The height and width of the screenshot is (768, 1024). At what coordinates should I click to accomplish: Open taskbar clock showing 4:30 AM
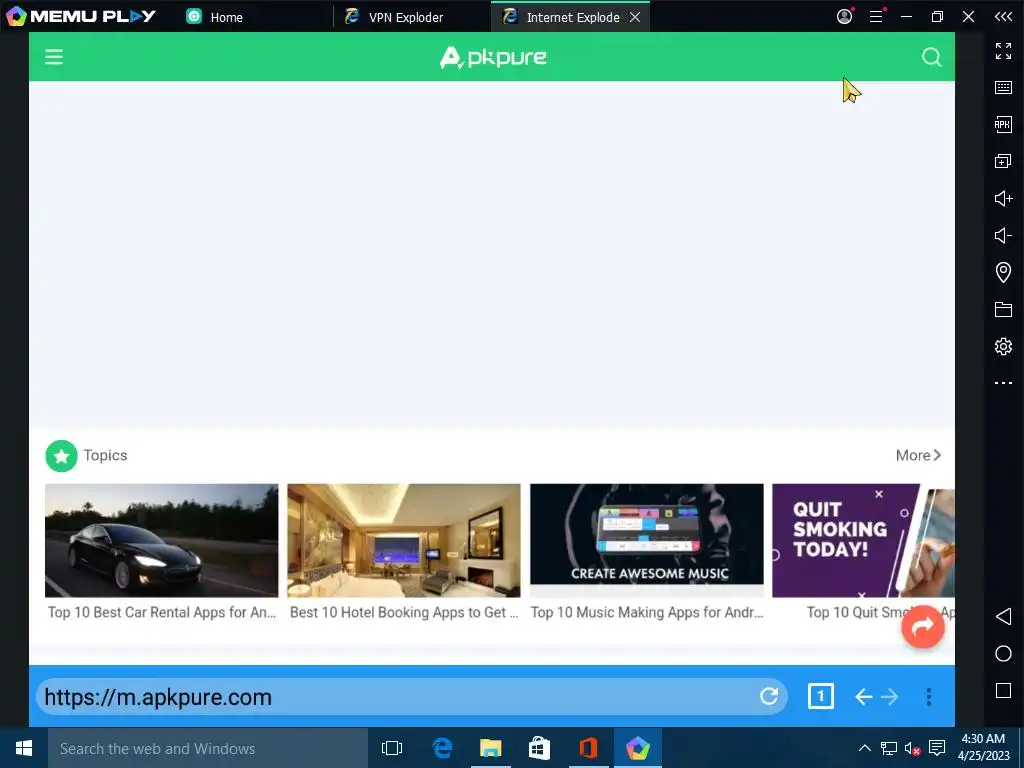[983, 748]
